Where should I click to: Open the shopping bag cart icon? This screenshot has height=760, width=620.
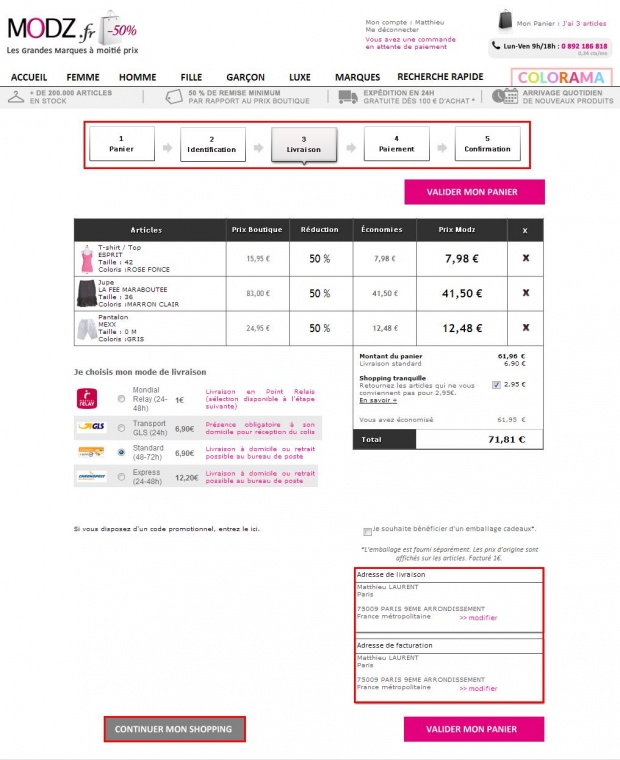point(506,20)
